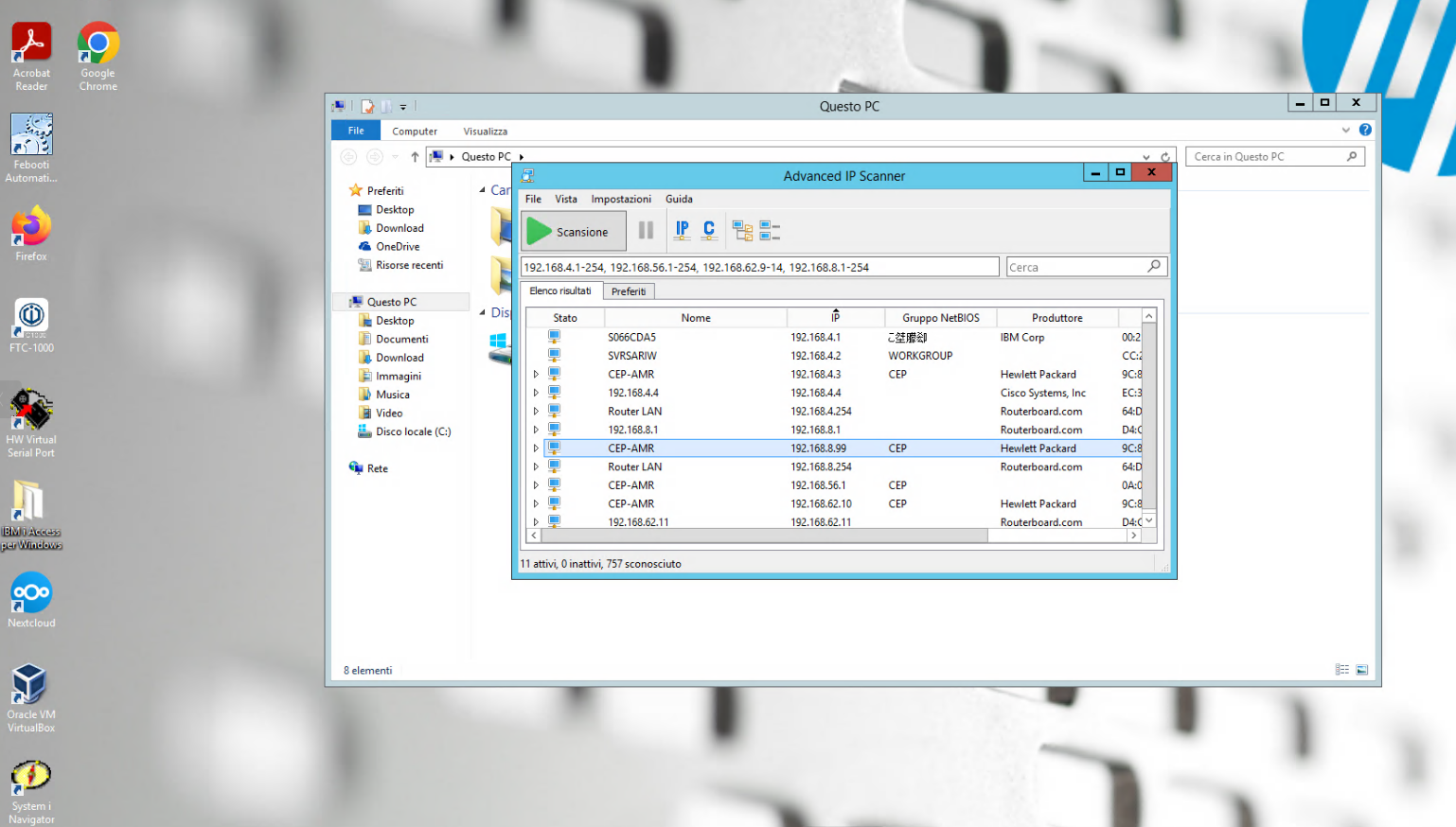Click the WORKGROUP NetBIOS group cell
The width and height of the screenshot is (1456, 827).
920,356
